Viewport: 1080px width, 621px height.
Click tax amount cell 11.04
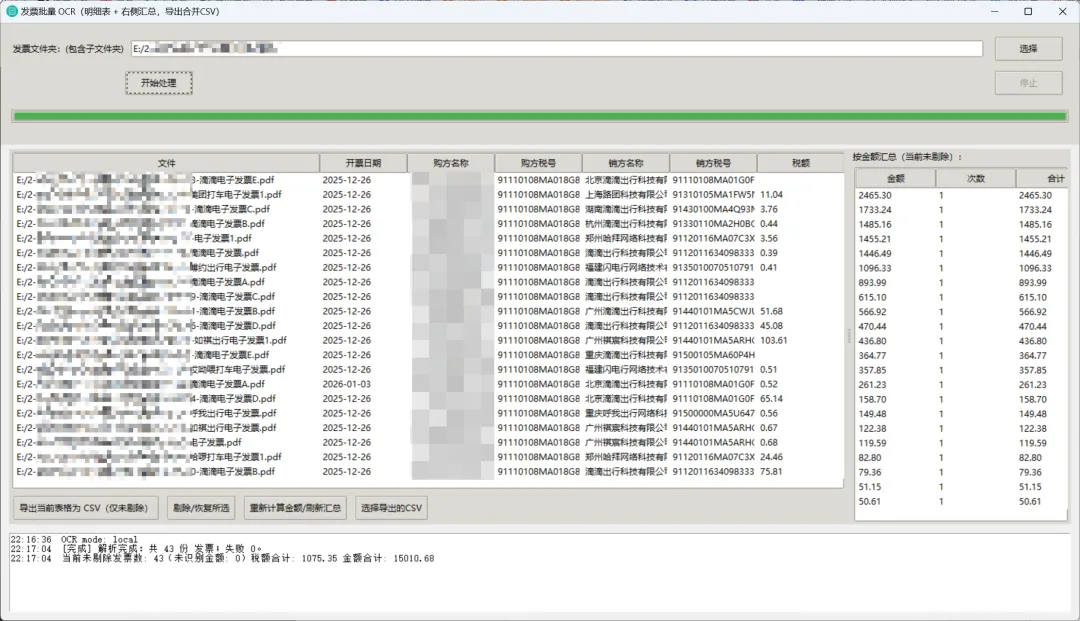tap(771, 195)
